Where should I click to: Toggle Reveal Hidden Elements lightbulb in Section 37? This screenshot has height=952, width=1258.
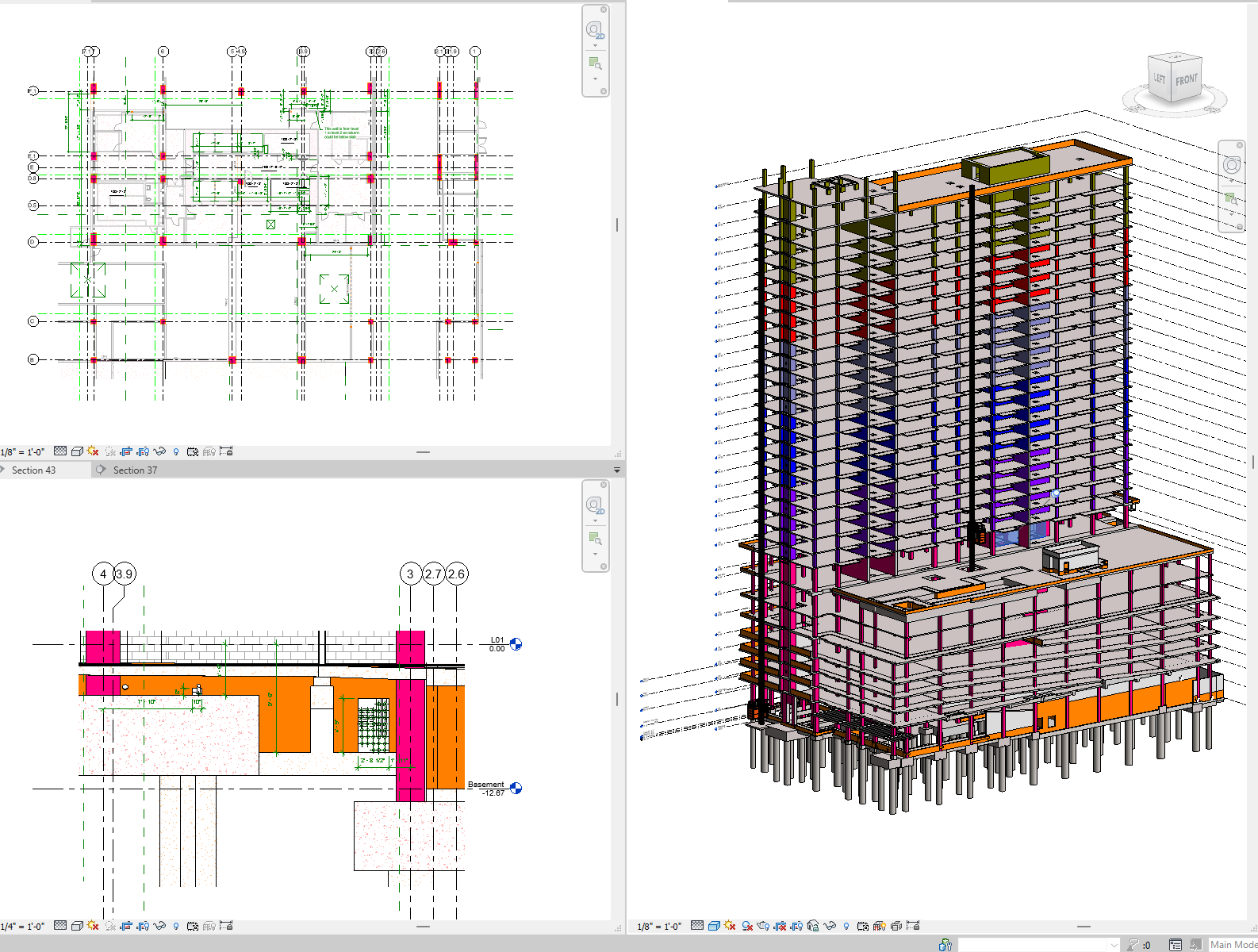click(x=176, y=926)
